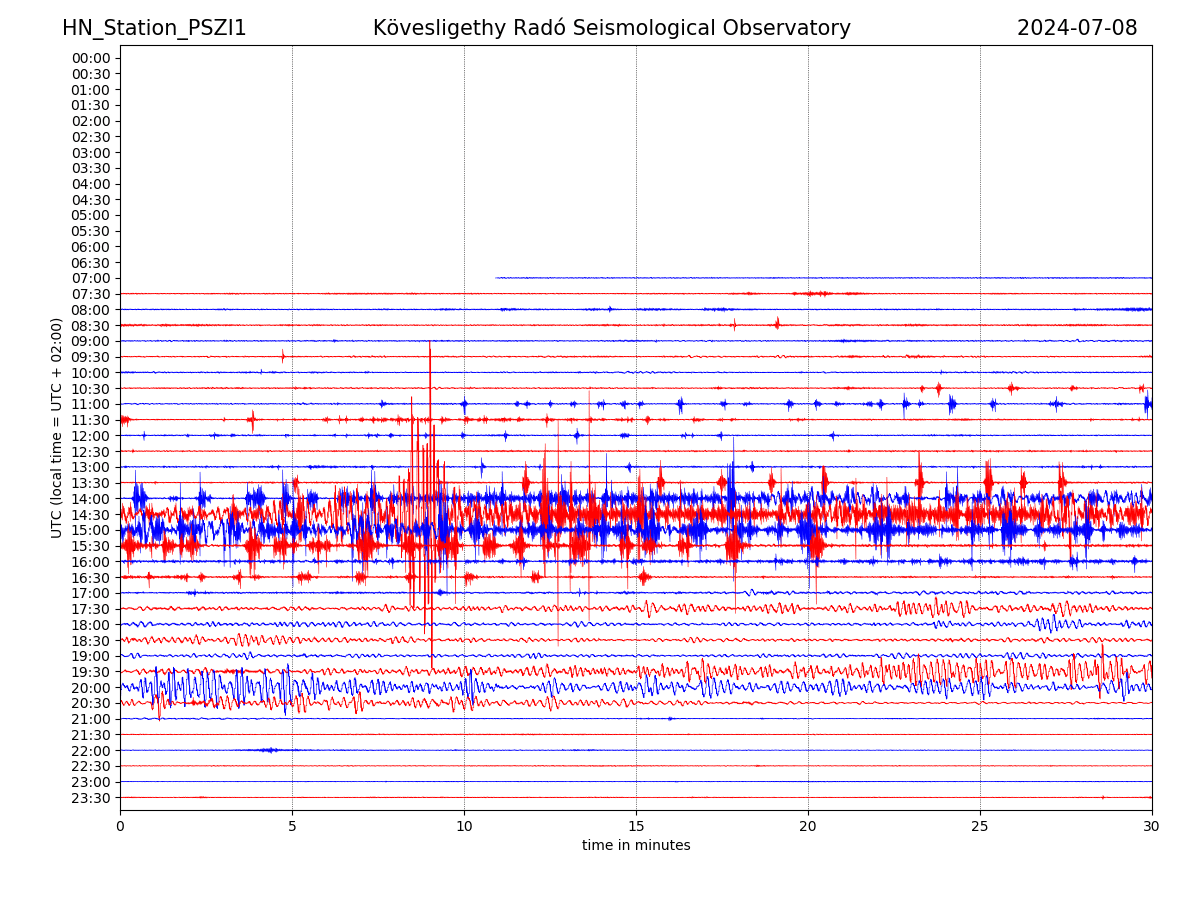Select the 23:30 row time label
Screen dimensions: 1200x900
90,798
